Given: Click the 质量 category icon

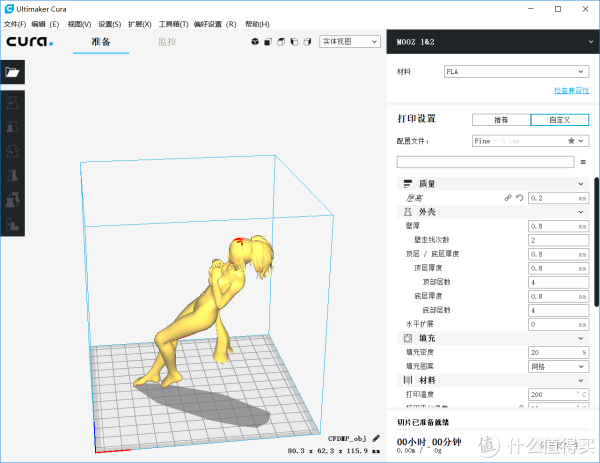Looking at the screenshot, I should (408, 184).
